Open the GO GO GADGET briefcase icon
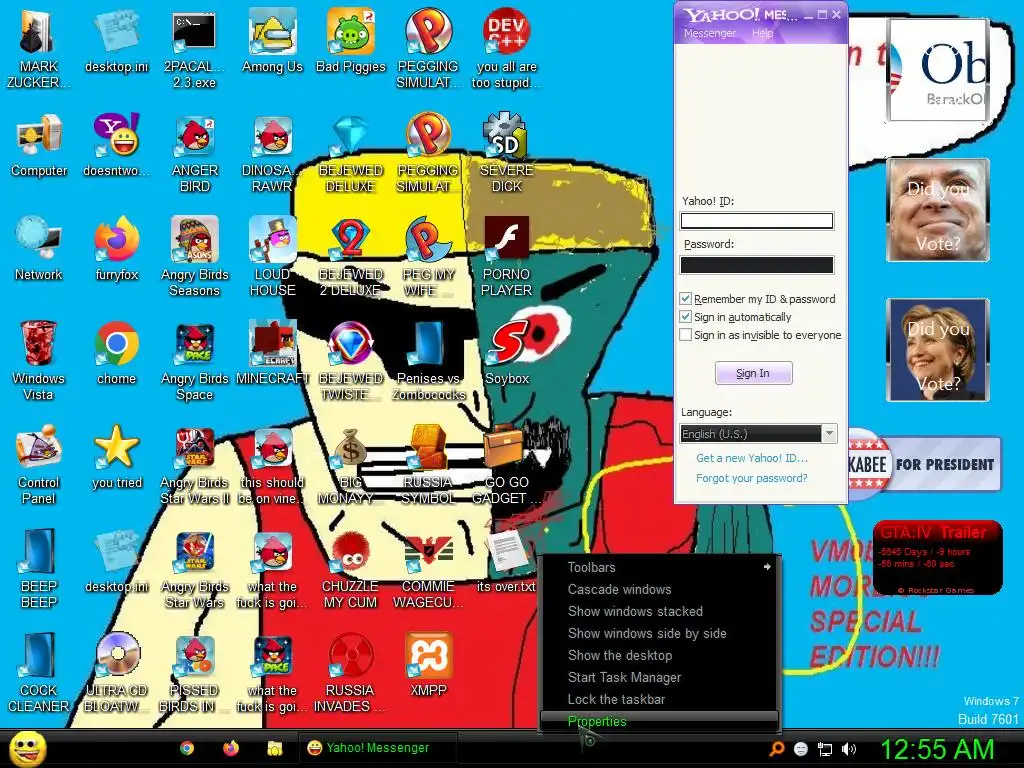The image size is (1024, 768). 507,464
